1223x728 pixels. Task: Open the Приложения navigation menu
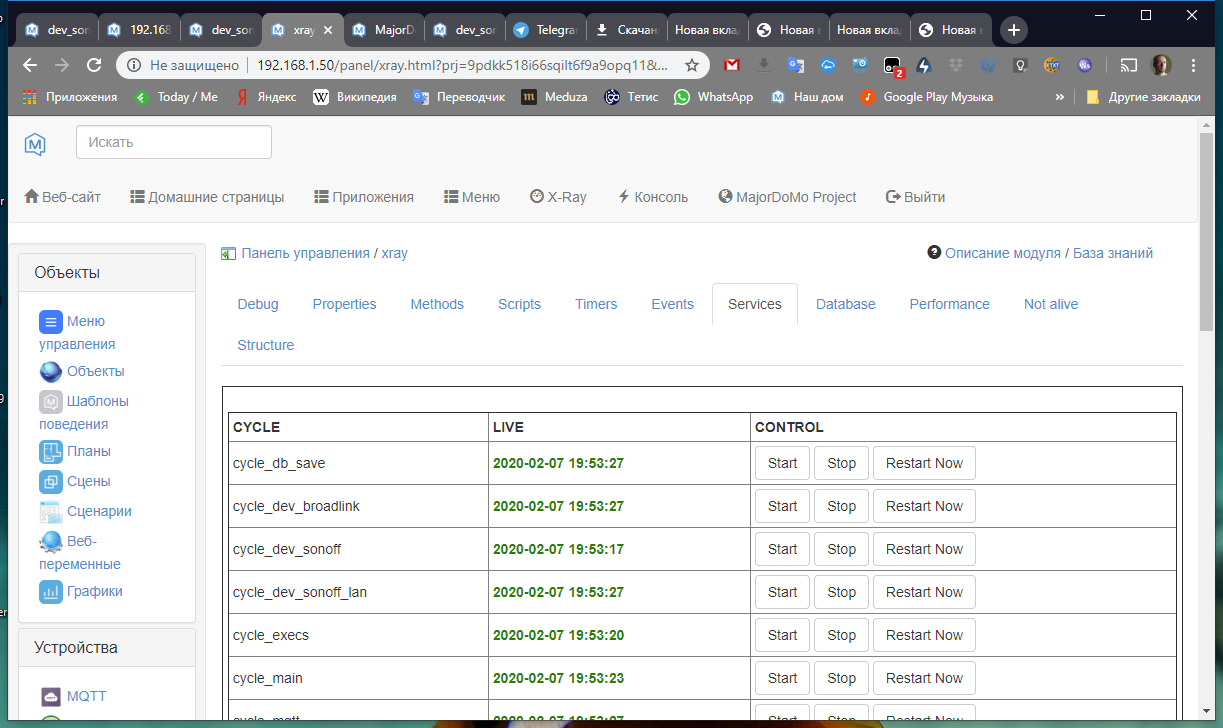tap(364, 197)
